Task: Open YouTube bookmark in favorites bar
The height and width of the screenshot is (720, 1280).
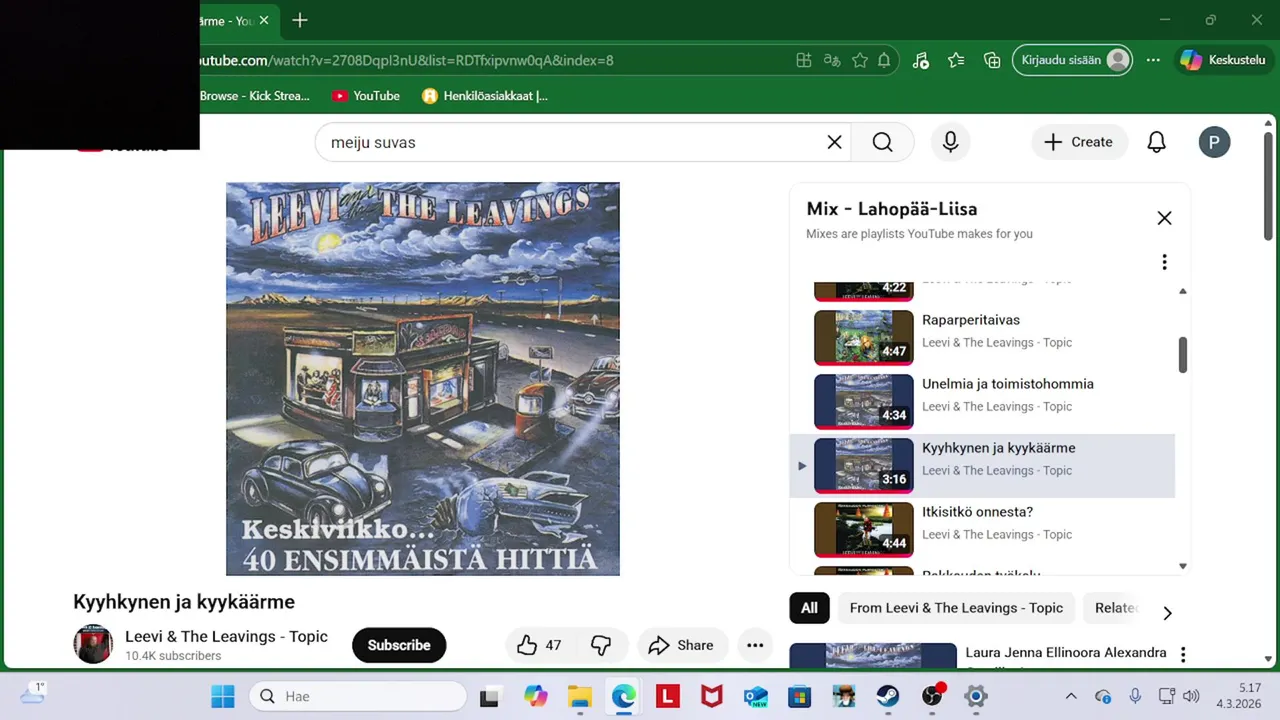Action: pyautogui.click(x=366, y=96)
